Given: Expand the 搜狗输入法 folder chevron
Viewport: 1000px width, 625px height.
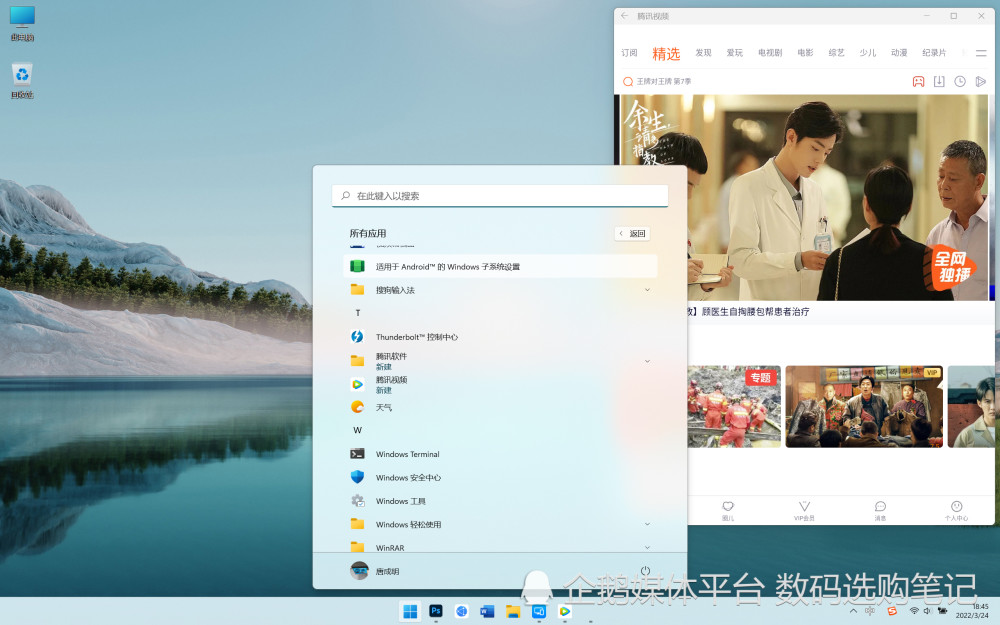Looking at the screenshot, I should click(647, 290).
